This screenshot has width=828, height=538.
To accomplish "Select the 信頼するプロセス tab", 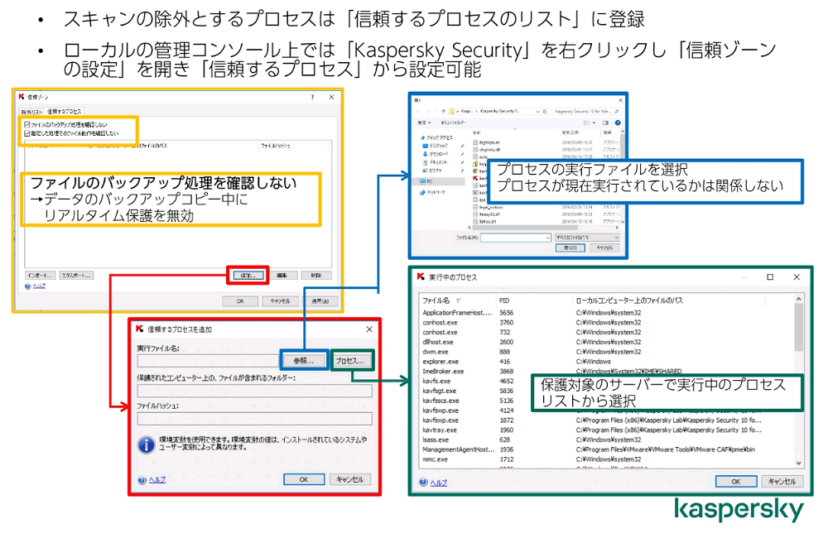I will (64, 111).
